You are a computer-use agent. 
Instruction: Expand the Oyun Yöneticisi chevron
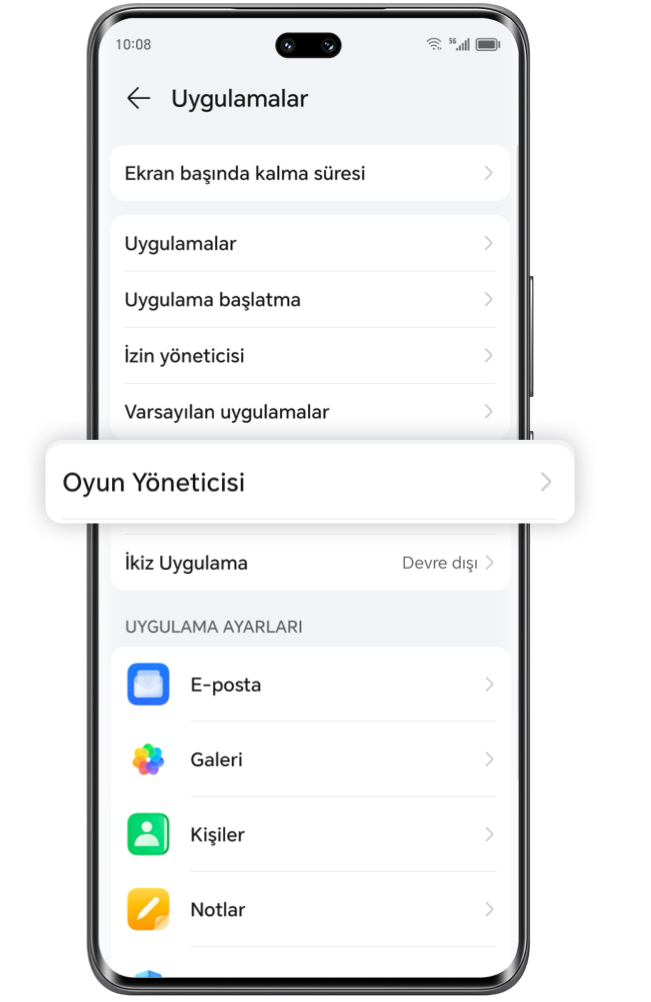pyautogui.click(x=546, y=482)
